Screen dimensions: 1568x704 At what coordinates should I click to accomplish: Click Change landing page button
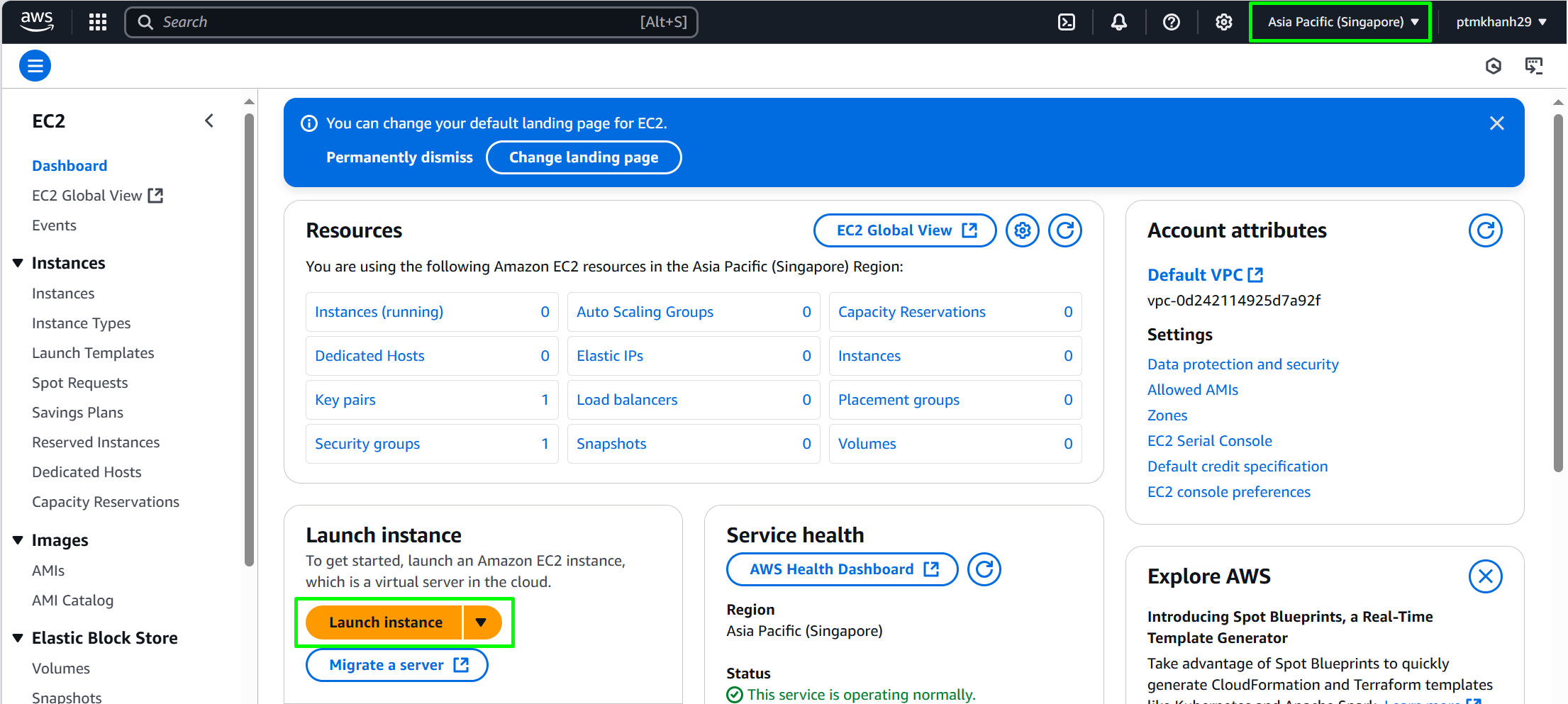pyautogui.click(x=584, y=157)
